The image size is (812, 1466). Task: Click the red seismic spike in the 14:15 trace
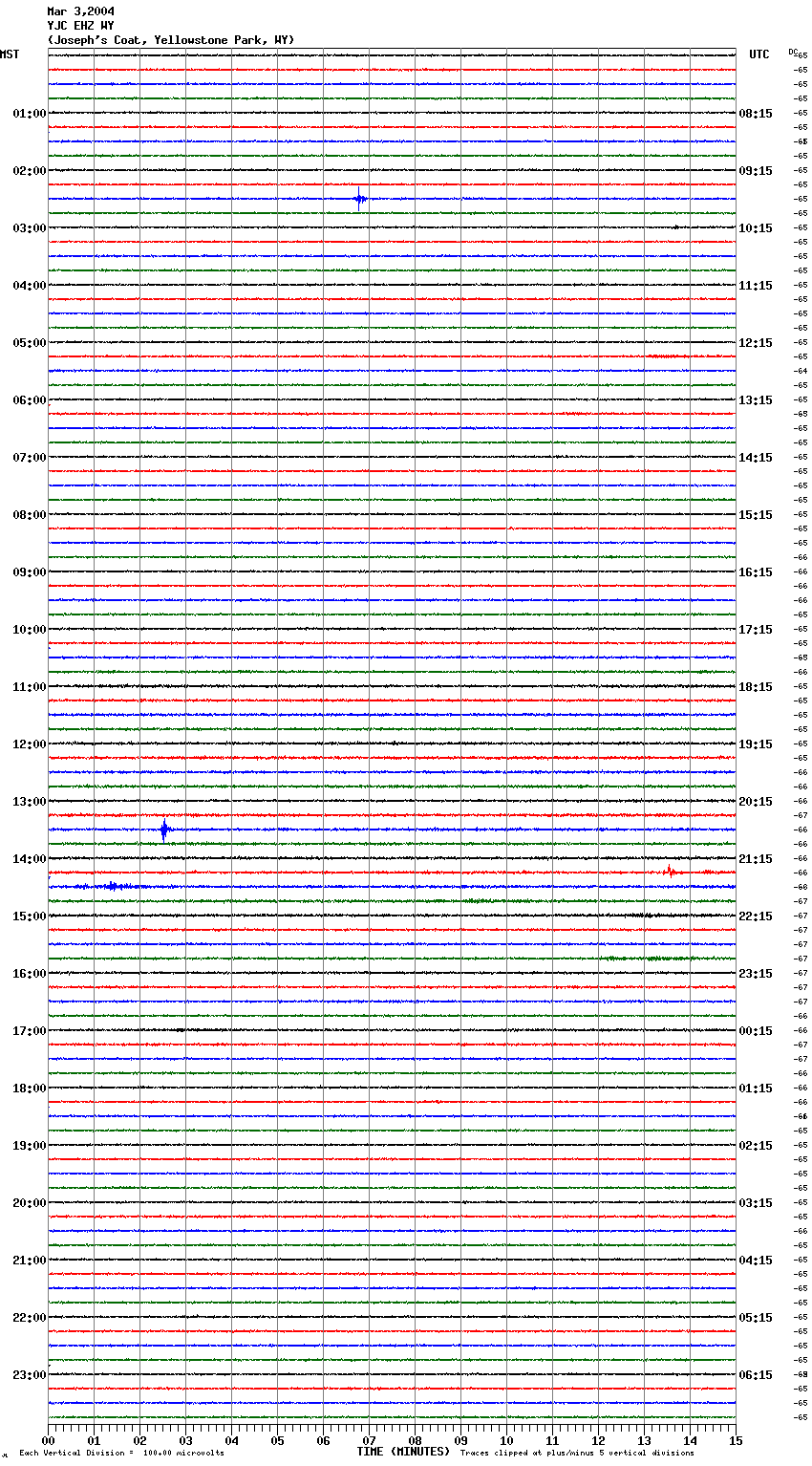tap(671, 872)
